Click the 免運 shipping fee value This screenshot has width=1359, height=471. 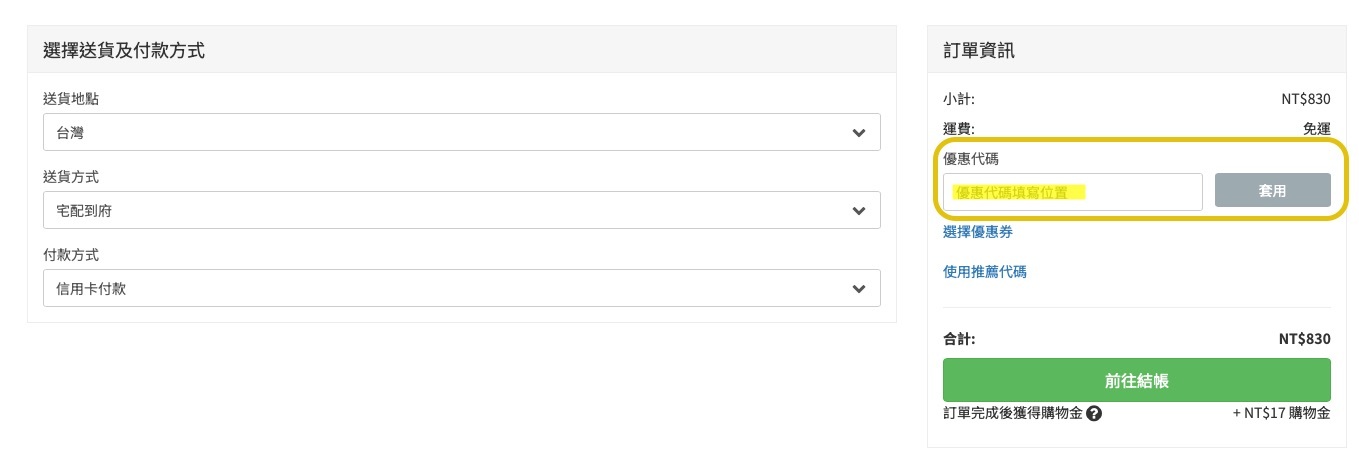1316,128
